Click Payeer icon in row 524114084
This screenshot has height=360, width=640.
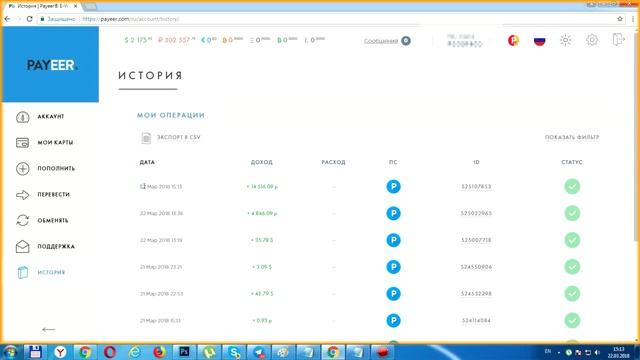tap(393, 320)
